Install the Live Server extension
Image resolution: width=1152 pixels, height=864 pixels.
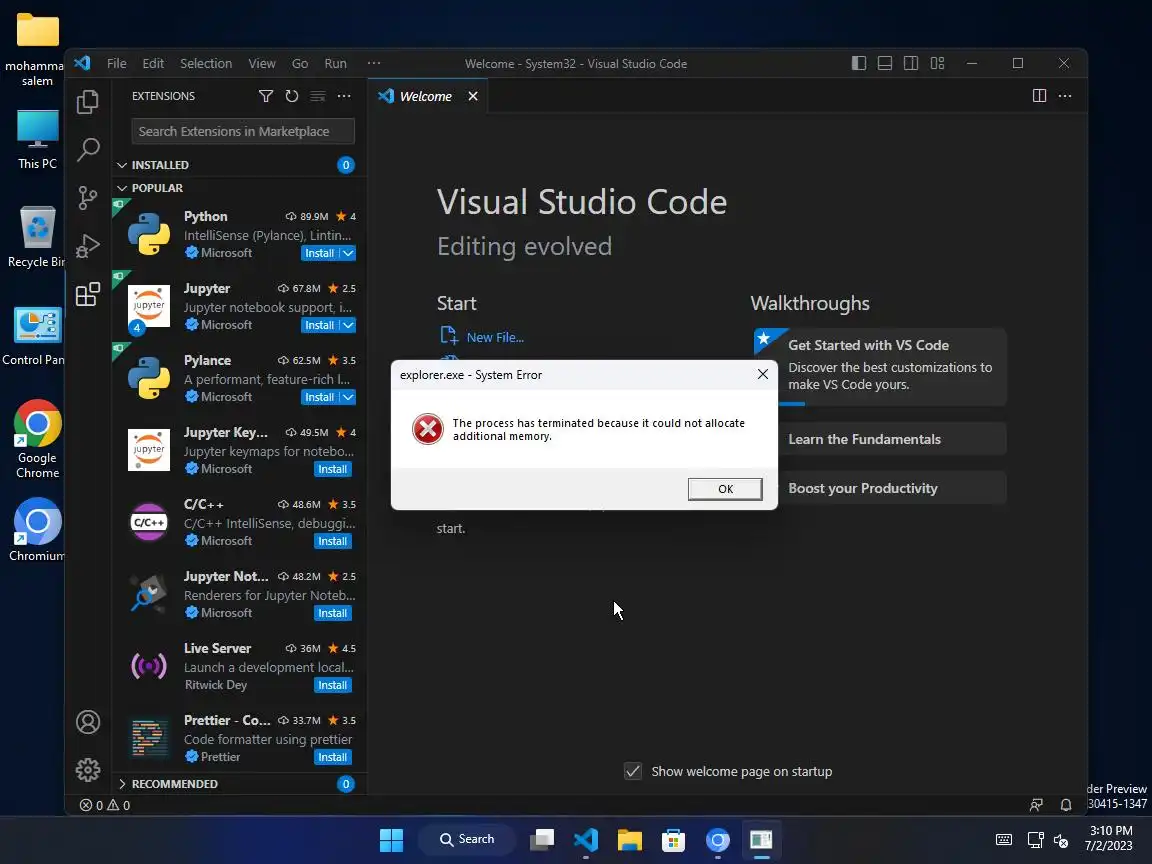pyautogui.click(x=333, y=685)
